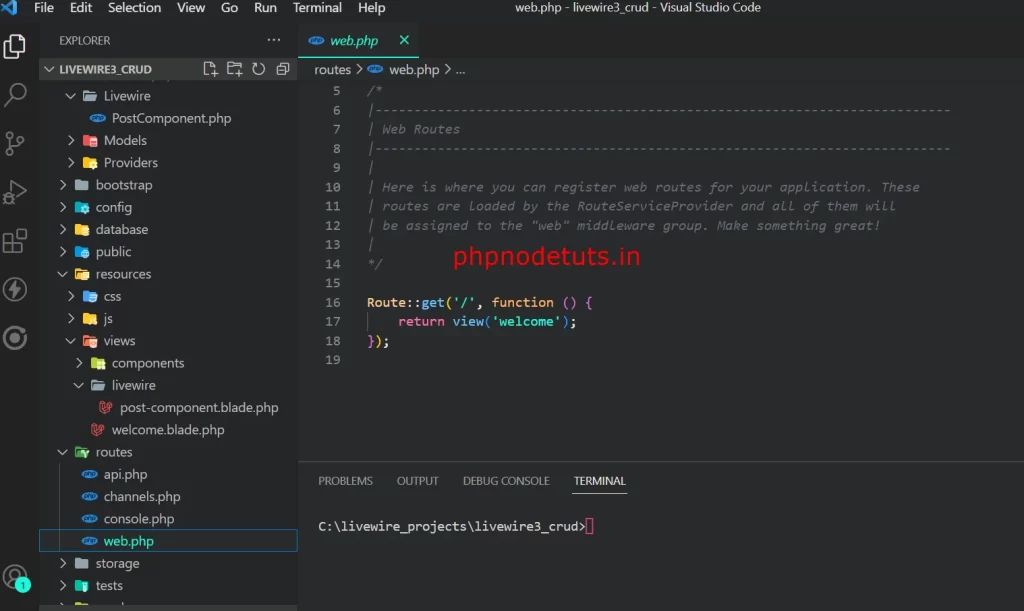This screenshot has width=1024, height=611.
Task: Click the routes breadcrumb segment
Action: (x=332, y=70)
